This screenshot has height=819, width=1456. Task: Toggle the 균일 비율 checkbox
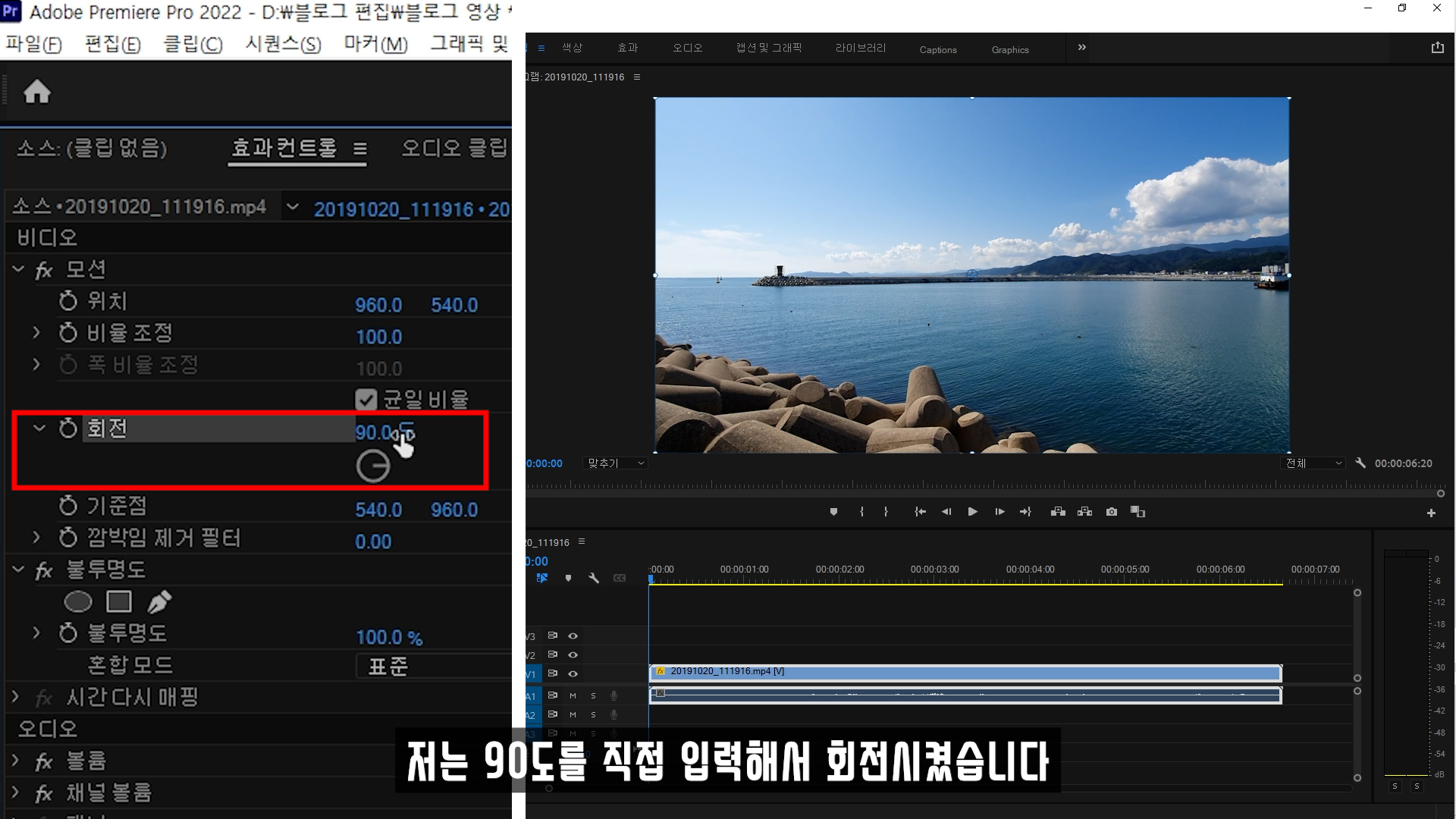pos(366,400)
